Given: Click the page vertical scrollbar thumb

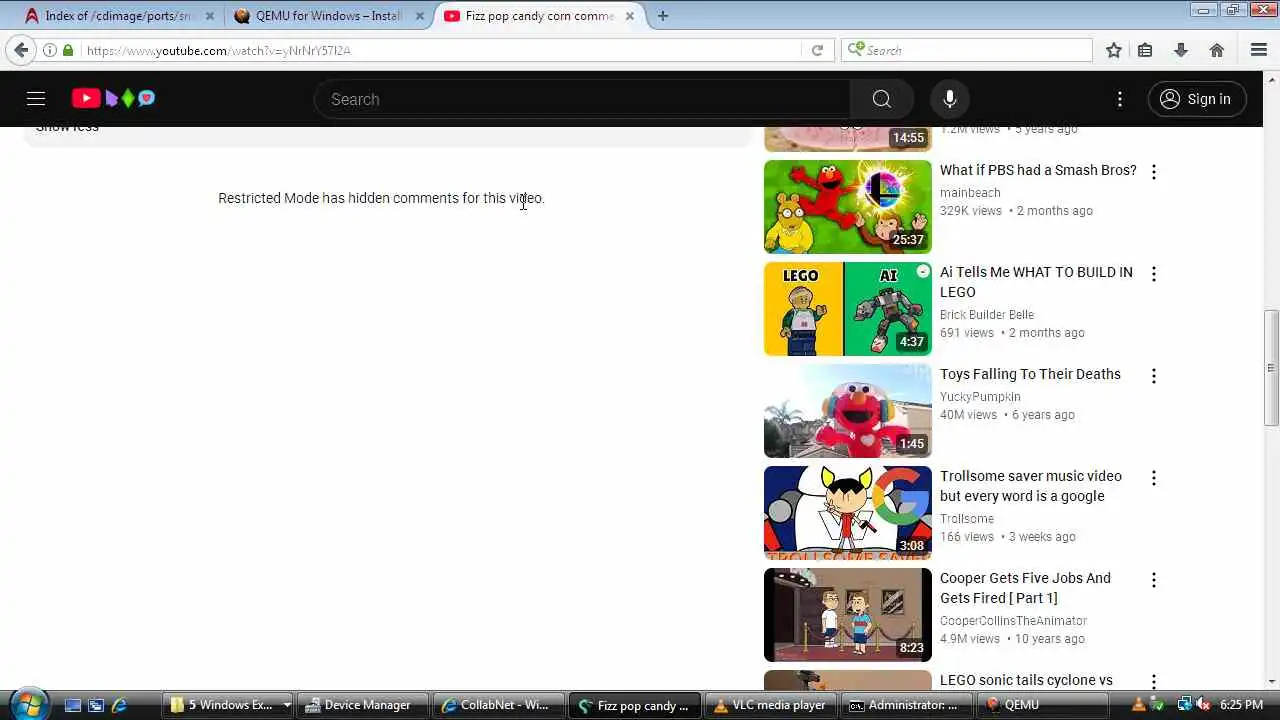Looking at the screenshot, I should click(1271, 368).
